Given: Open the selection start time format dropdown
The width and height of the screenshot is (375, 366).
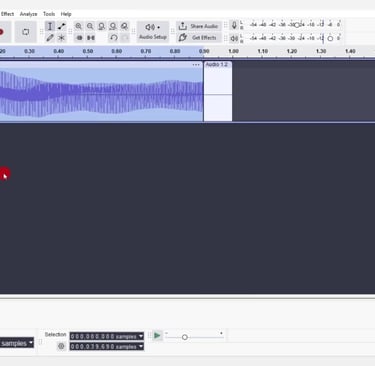Looking at the screenshot, I should pos(141,336).
